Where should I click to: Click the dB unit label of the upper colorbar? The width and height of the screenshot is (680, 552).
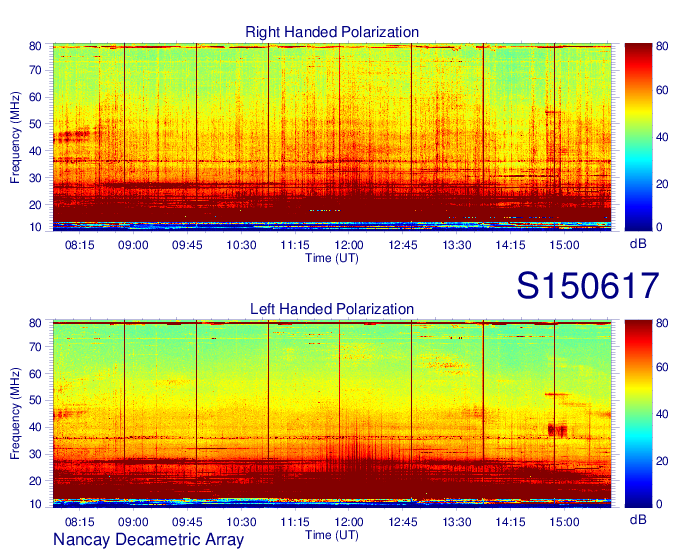click(x=638, y=244)
